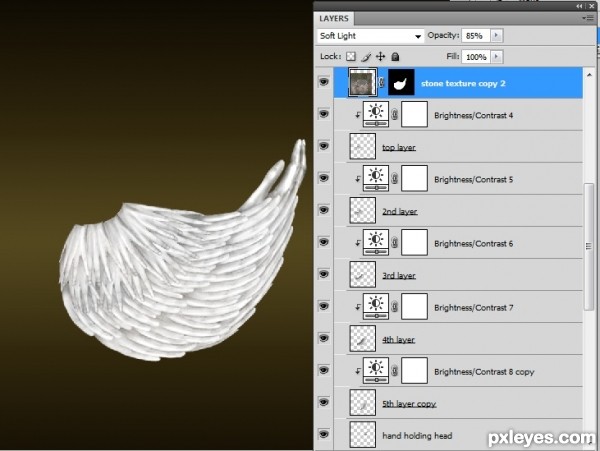
Task: Open the Layers panel options menu icon
Action: point(588,18)
